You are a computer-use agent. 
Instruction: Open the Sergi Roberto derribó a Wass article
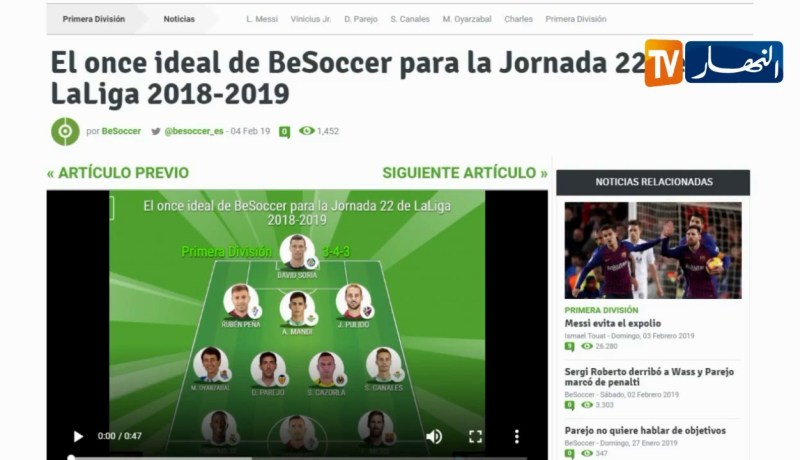coord(649,377)
